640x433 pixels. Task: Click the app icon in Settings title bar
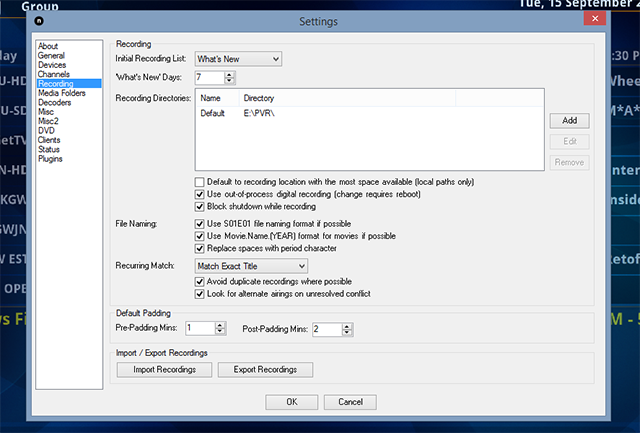pos(39,20)
